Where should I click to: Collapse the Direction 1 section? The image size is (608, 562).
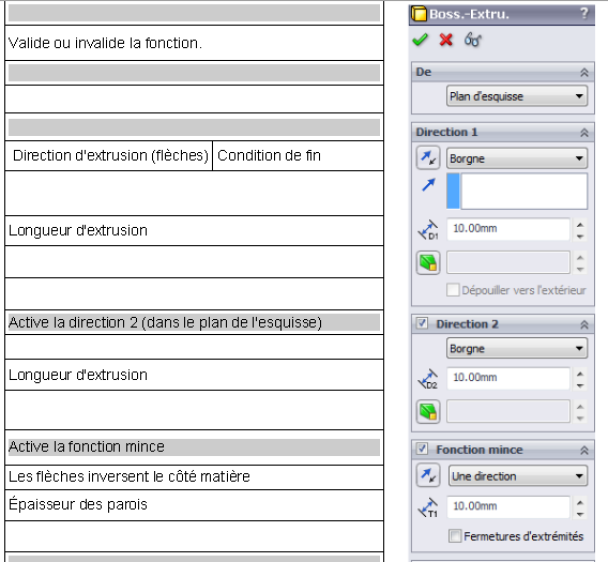(x=584, y=133)
